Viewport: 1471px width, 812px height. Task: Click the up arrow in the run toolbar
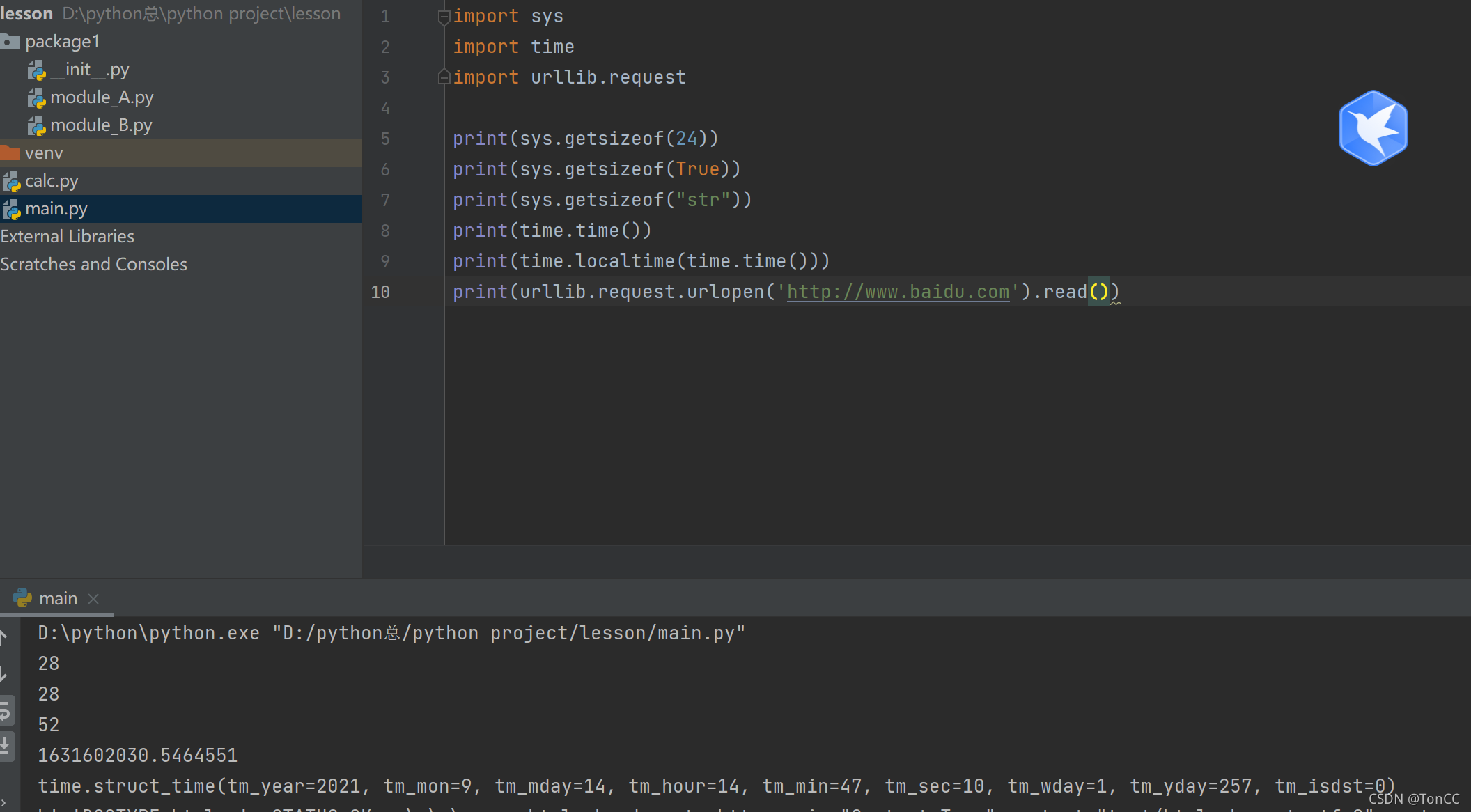click(4, 637)
